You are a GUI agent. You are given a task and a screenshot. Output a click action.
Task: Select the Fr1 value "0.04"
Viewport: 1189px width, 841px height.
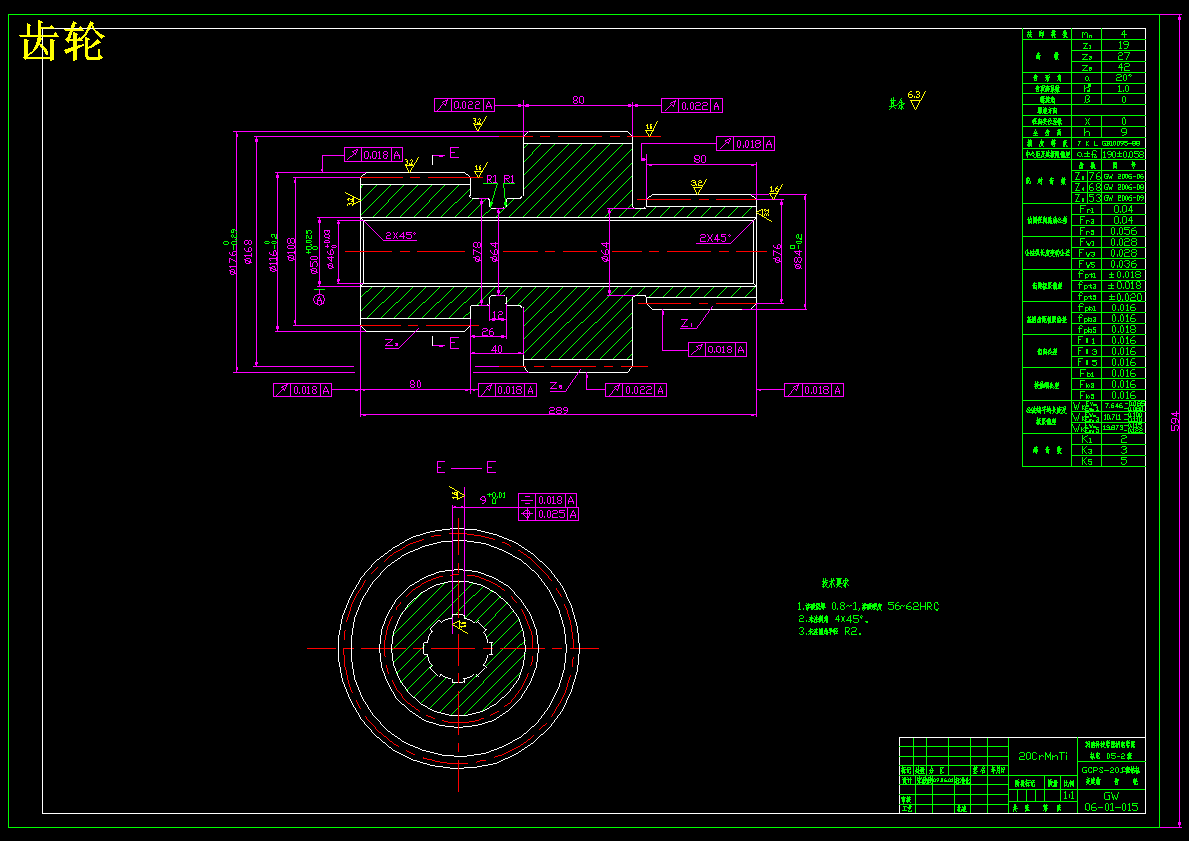(x=1123, y=209)
